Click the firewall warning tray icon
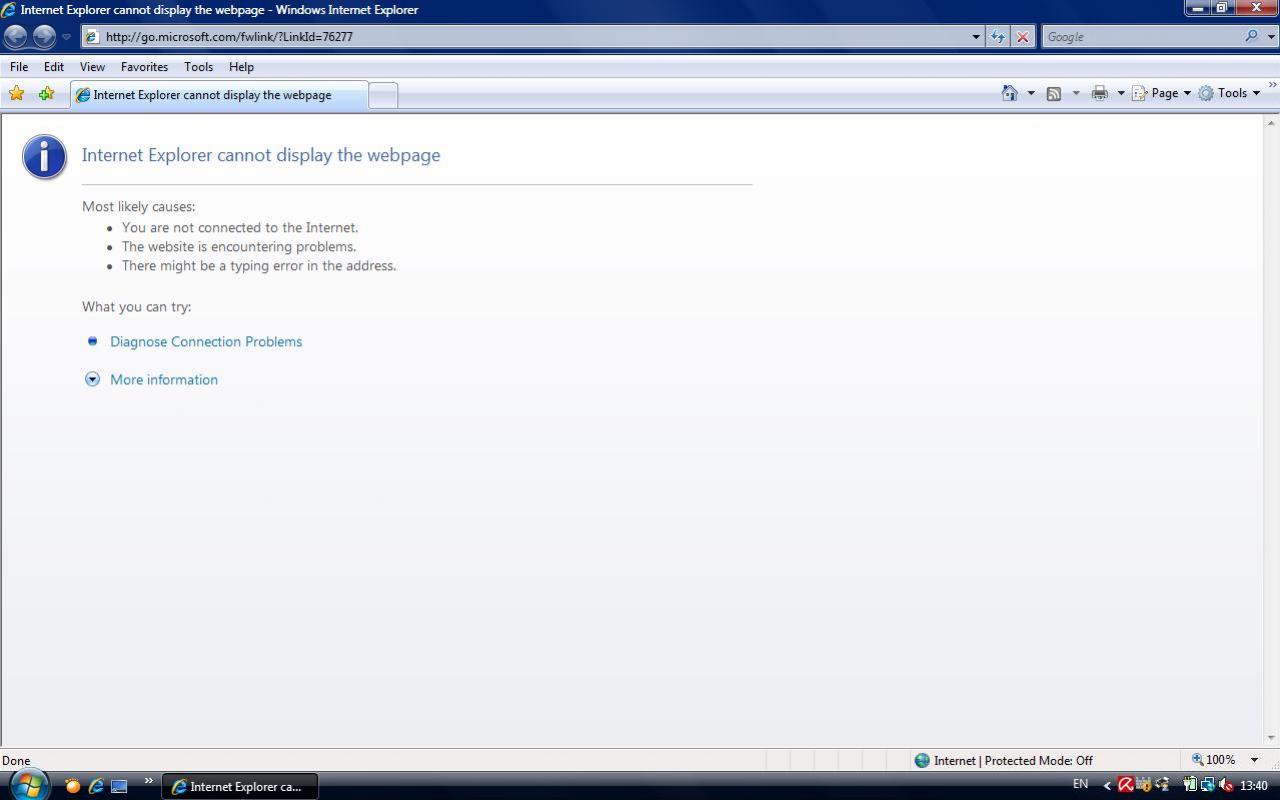Image resolution: width=1280 pixels, height=800 pixels. (x=1144, y=785)
